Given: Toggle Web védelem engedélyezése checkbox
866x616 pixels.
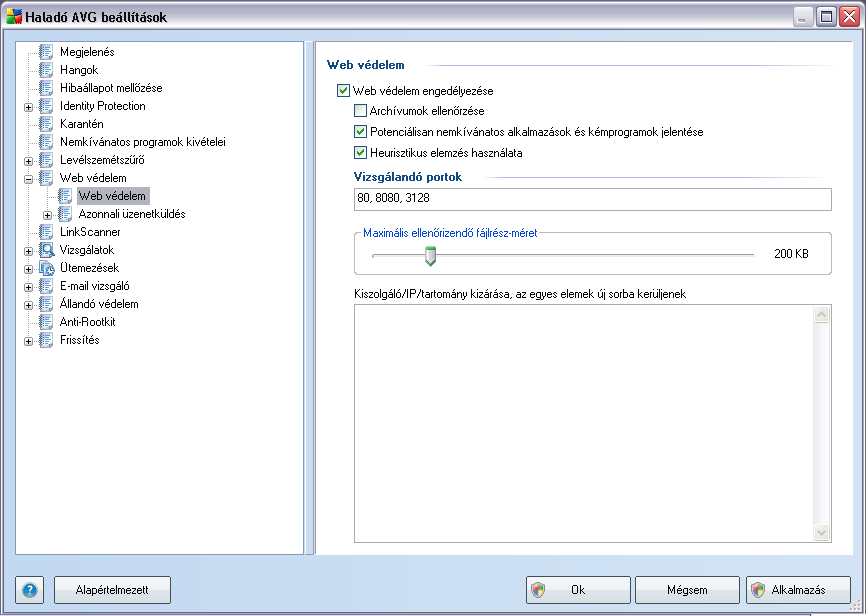Looking at the screenshot, I should point(343,90).
